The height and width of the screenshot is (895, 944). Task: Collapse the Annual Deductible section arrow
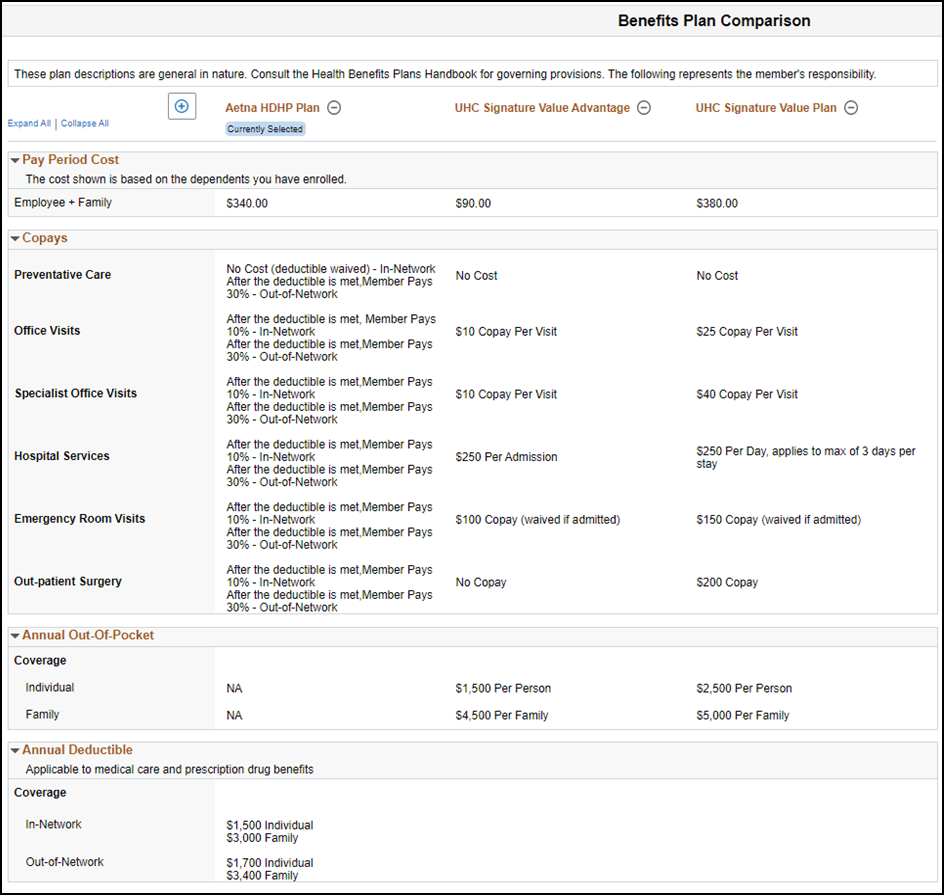[15, 751]
